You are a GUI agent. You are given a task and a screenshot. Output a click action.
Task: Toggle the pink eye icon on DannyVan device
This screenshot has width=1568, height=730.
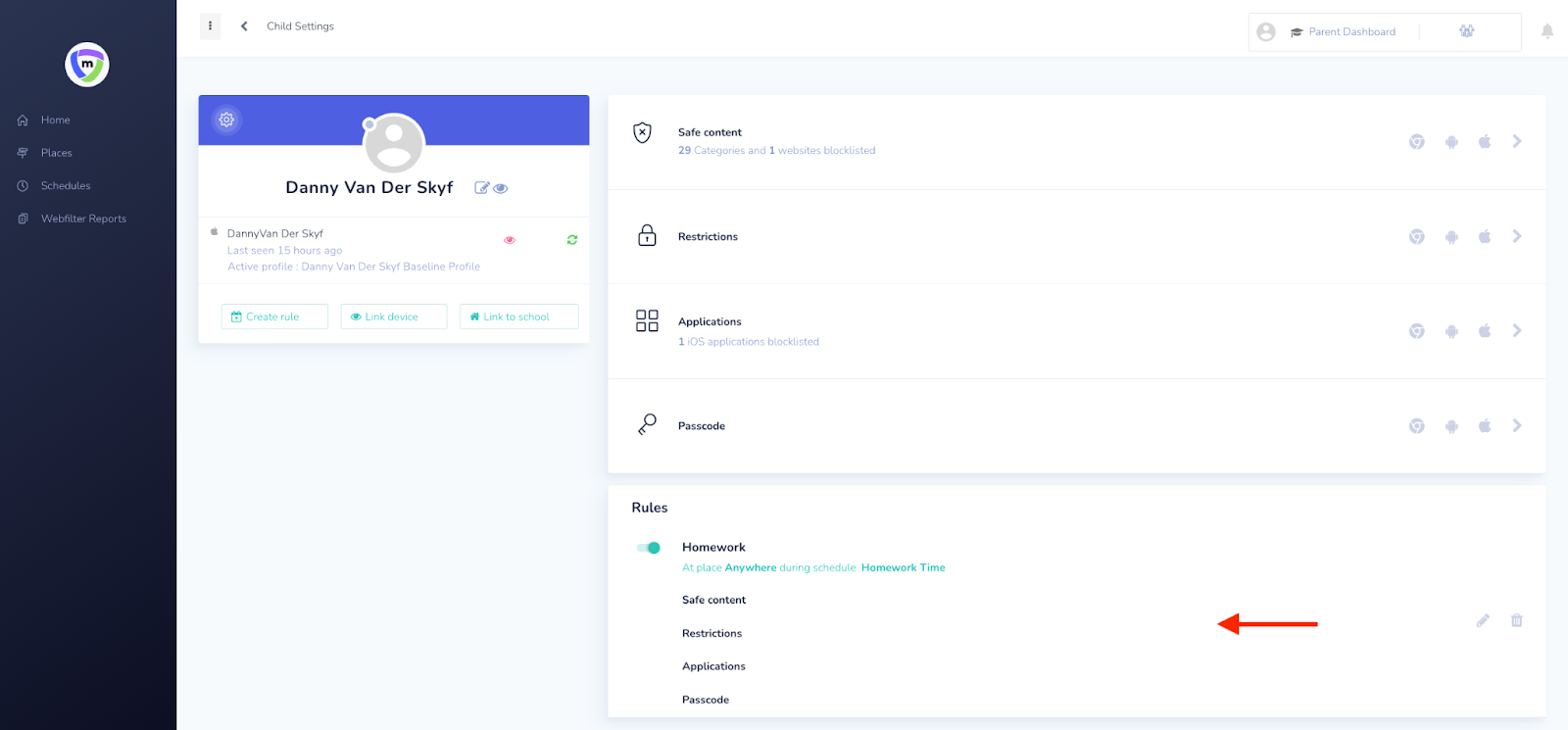510,240
